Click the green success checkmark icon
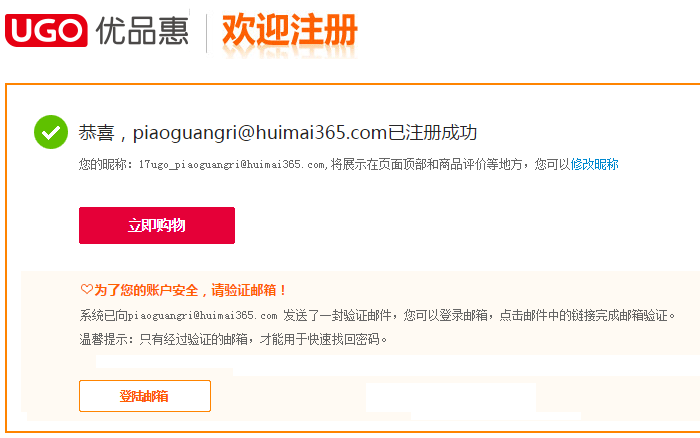This screenshot has width=700, height=438. tap(50, 132)
